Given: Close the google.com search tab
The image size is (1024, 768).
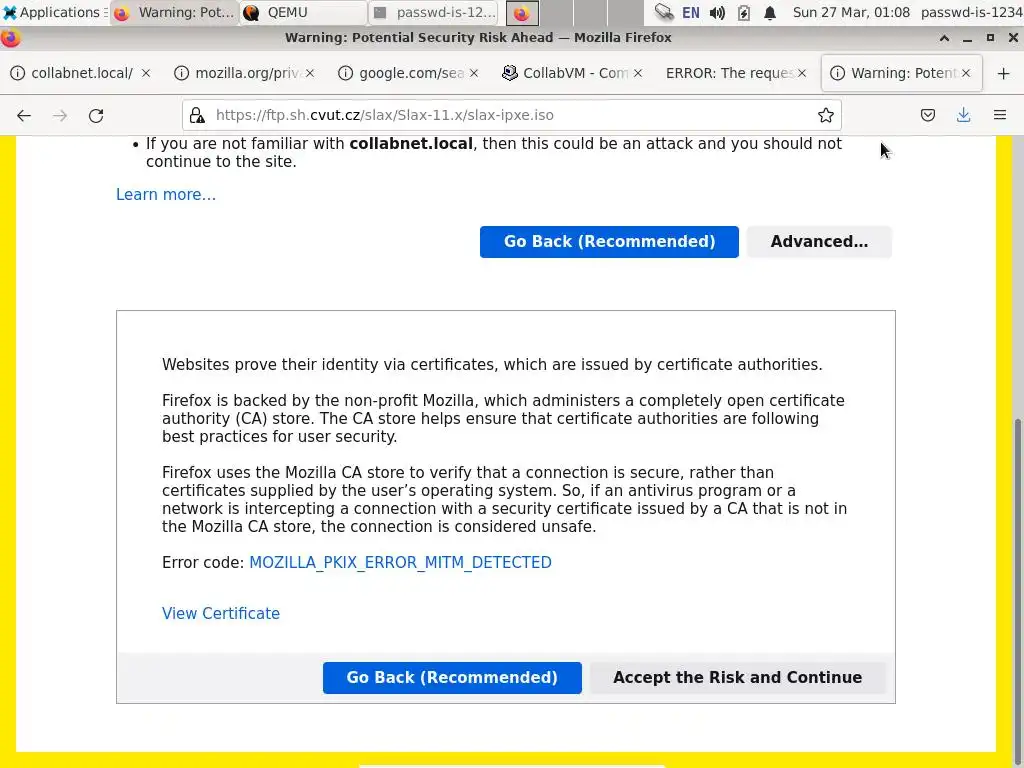Looking at the screenshot, I should 474,73.
